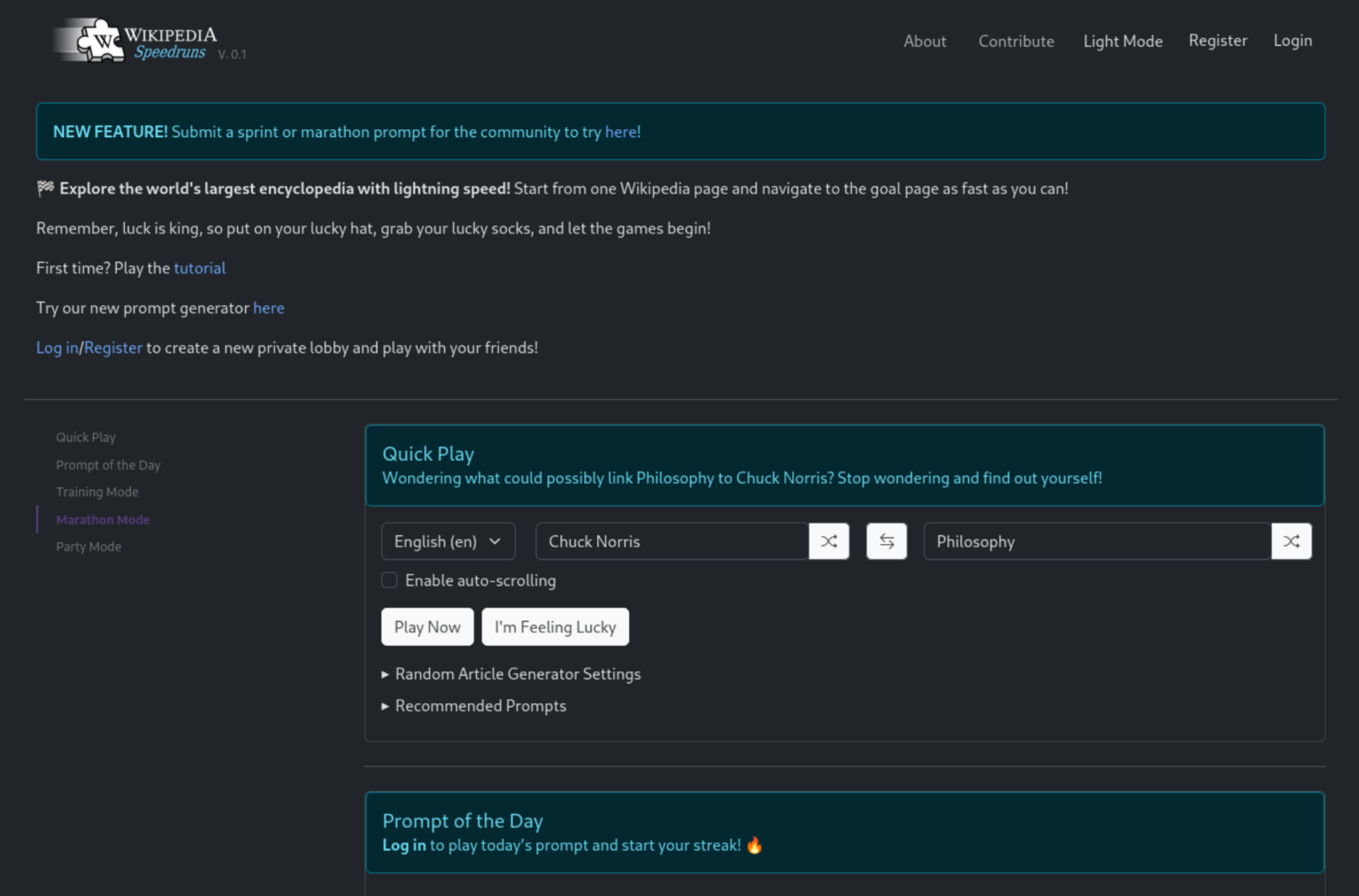Open Party Mode from the sidebar
This screenshot has width=1359, height=896.
(88, 547)
